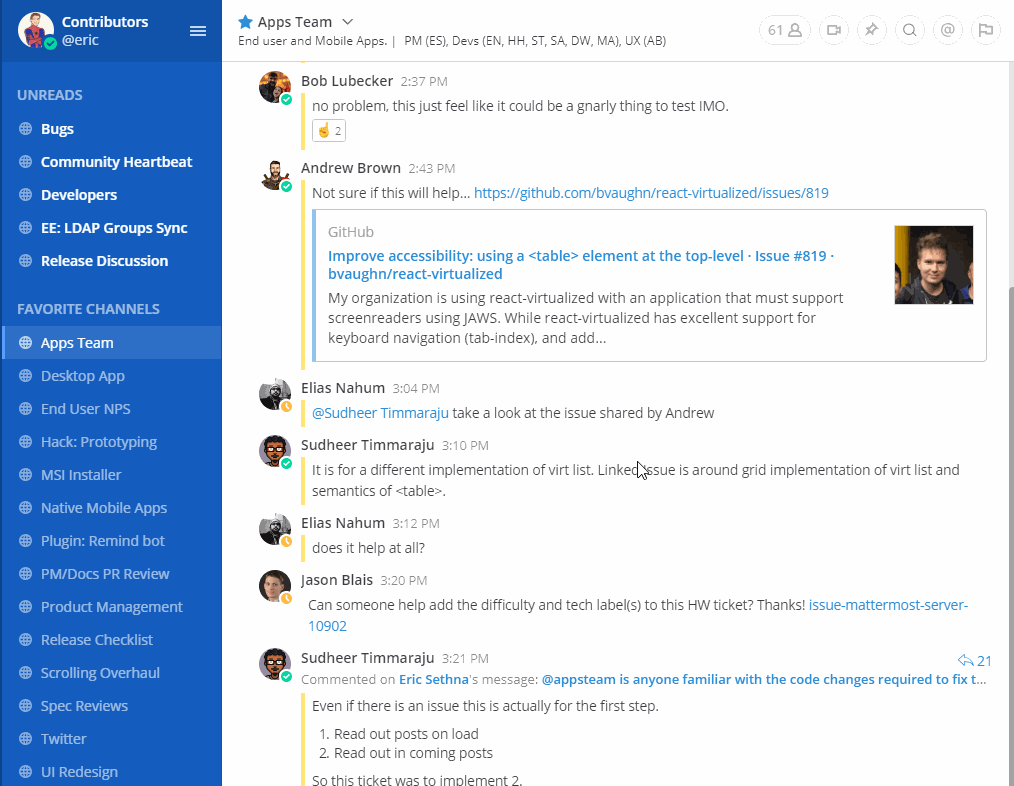Open Spec Reviews channel

point(111,706)
